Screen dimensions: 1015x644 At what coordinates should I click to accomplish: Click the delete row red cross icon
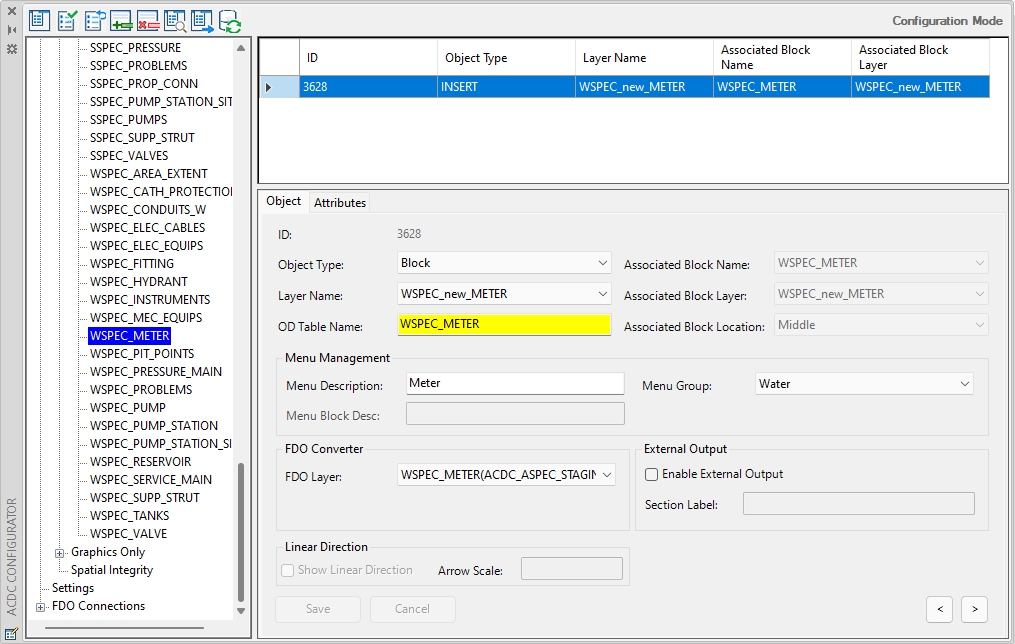pyautogui.click(x=148, y=21)
